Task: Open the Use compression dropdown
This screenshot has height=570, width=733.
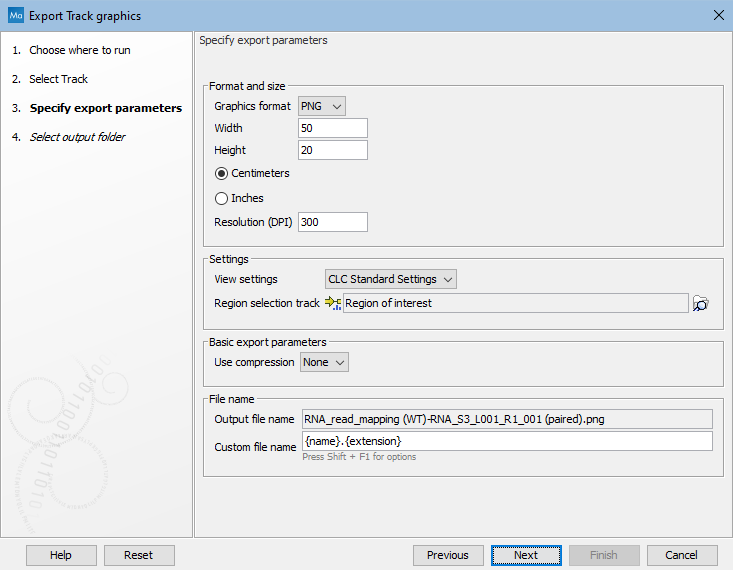Action: pyautogui.click(x=324, y=362)
